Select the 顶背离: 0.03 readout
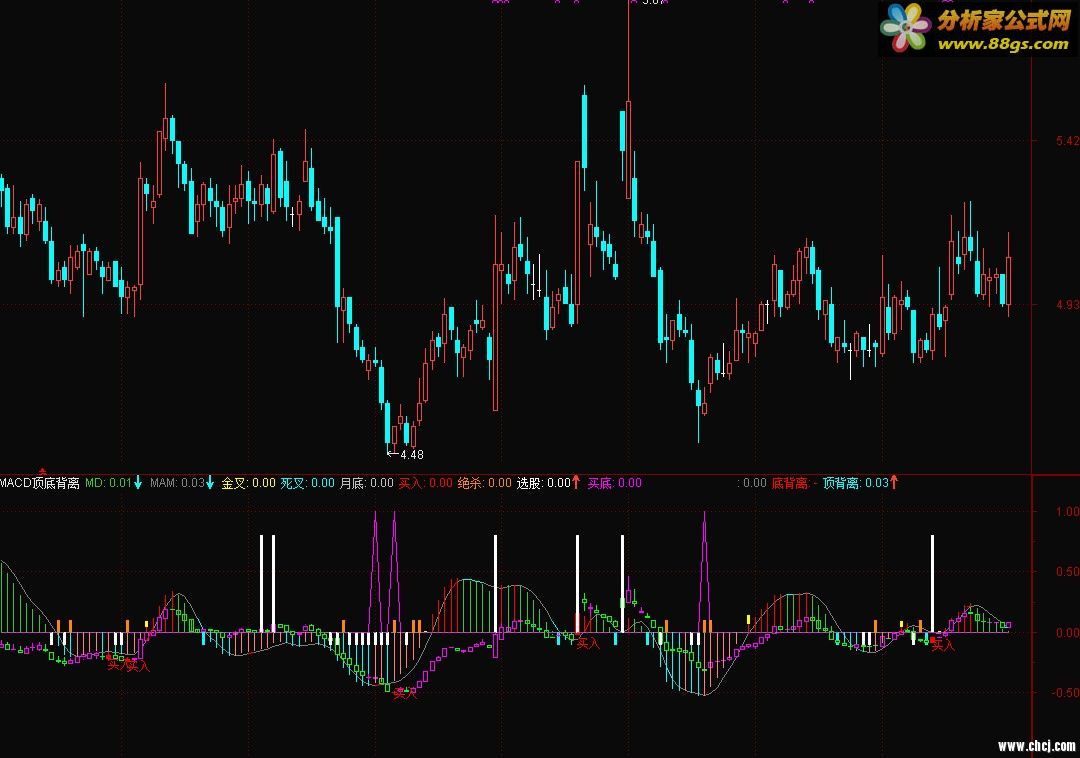The image size is (1080, 758). [856, 483]
